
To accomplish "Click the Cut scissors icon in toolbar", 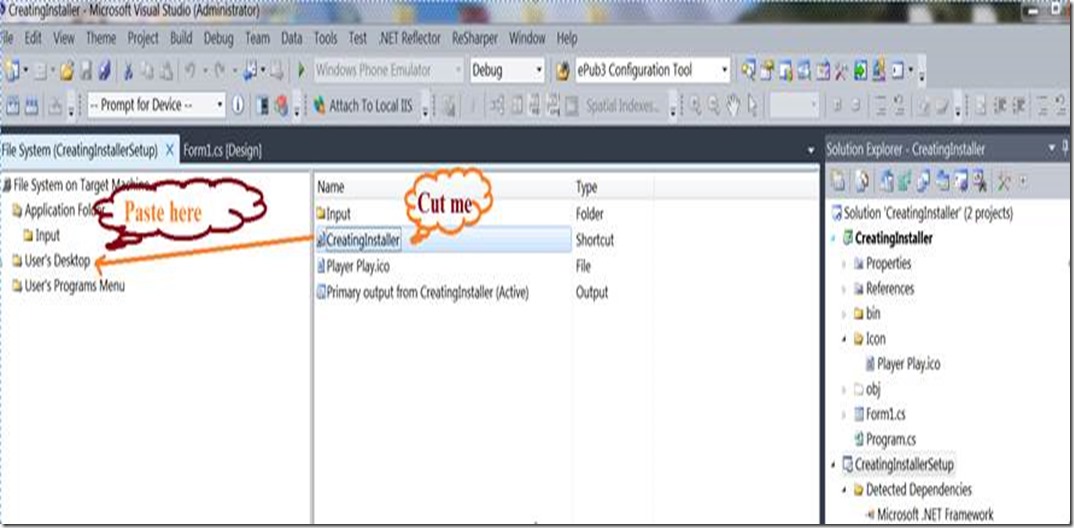I will pos(128,71).
